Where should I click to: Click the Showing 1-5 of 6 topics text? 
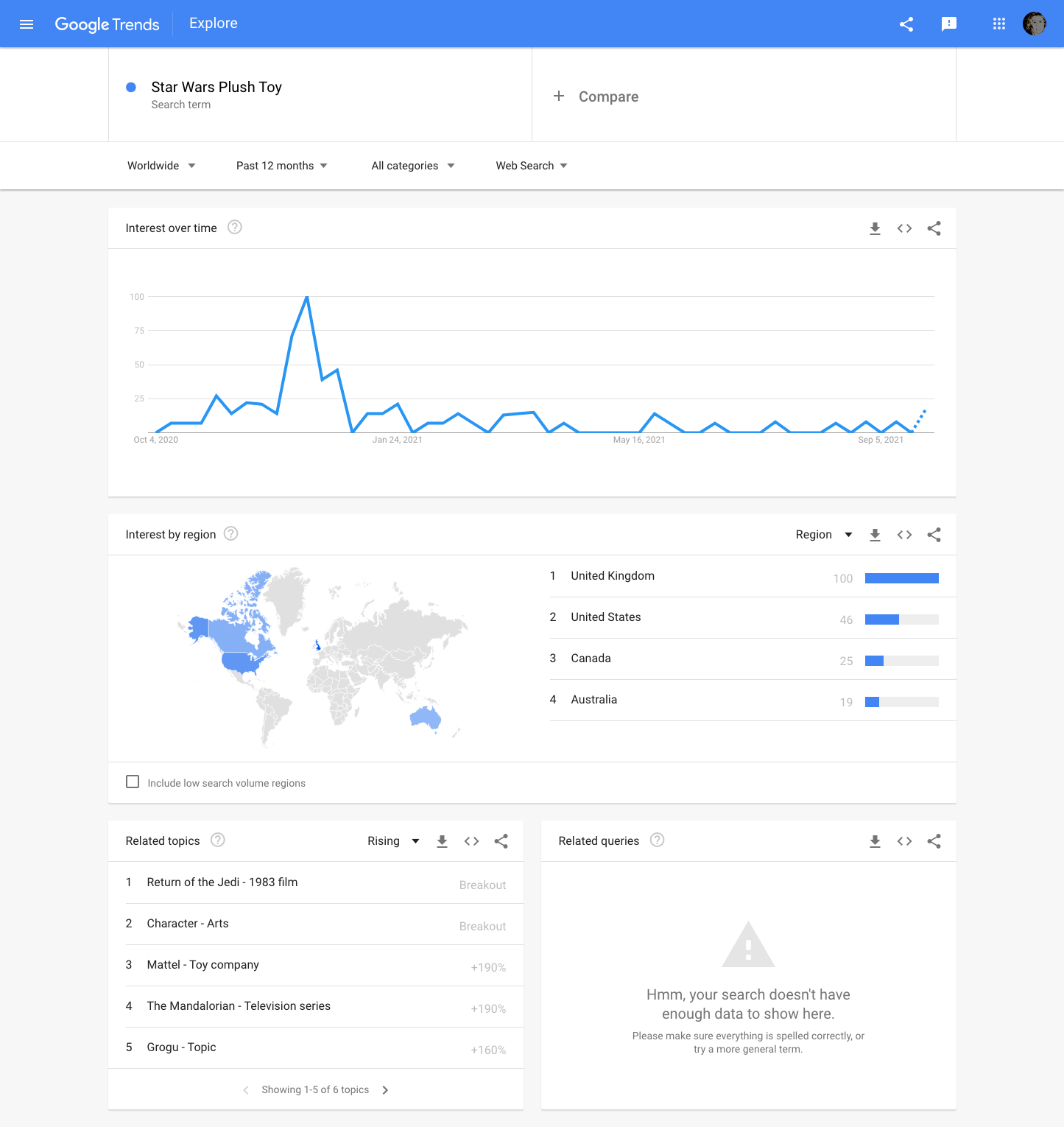pyautogui.click(x=315, y=1090)
